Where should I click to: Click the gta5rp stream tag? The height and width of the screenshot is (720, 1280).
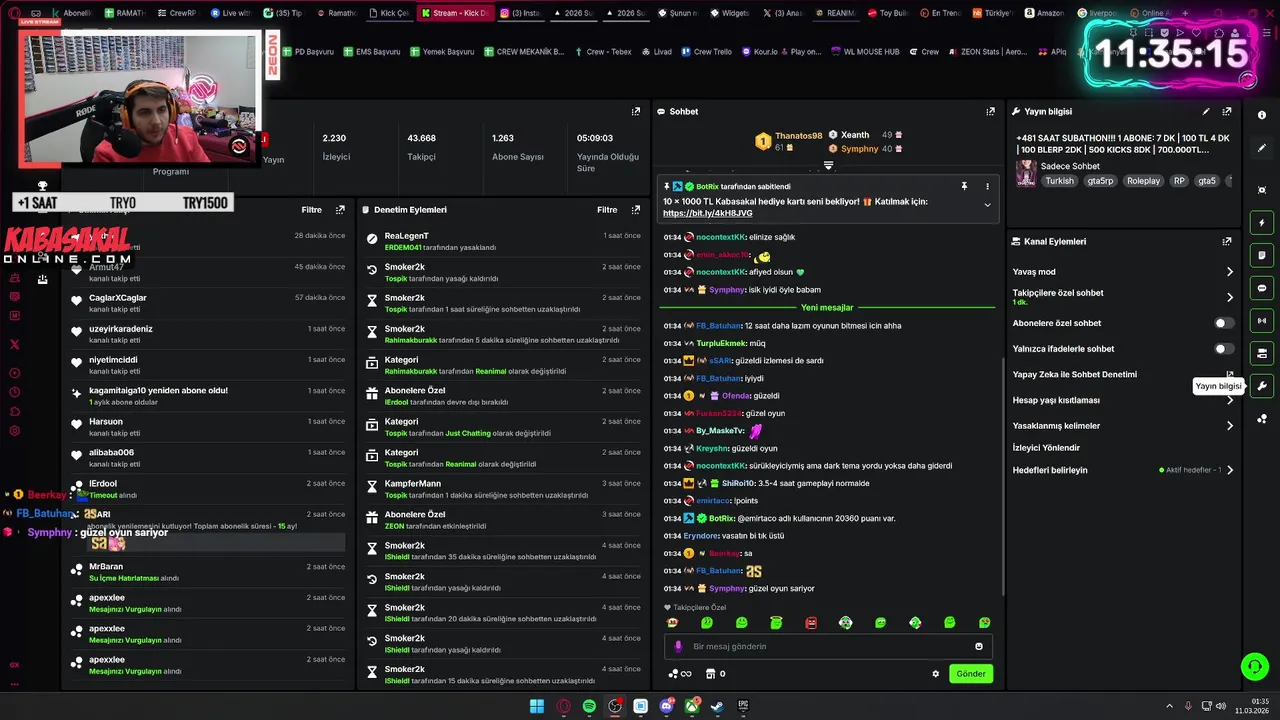(x=1100, y=181)
